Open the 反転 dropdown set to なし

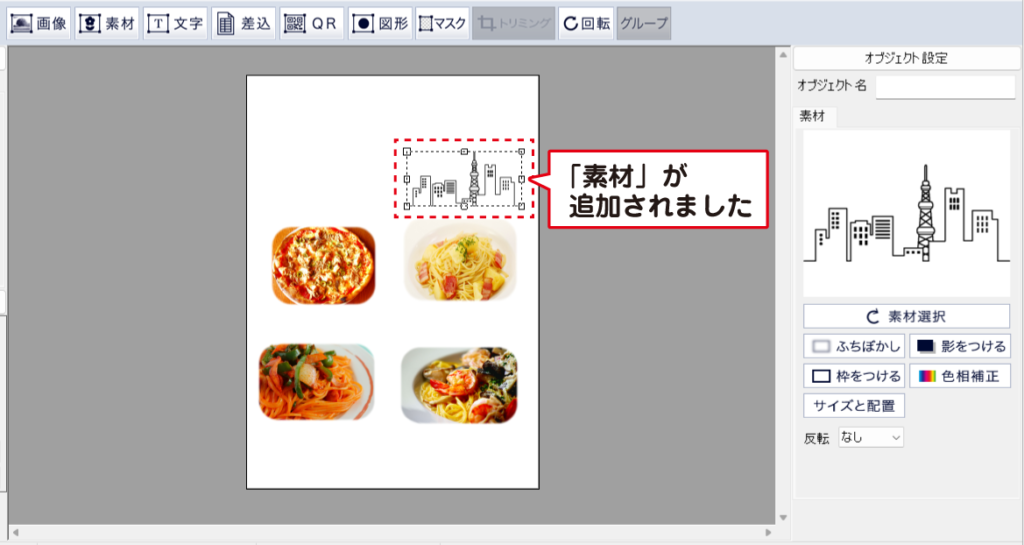point(871,437)
